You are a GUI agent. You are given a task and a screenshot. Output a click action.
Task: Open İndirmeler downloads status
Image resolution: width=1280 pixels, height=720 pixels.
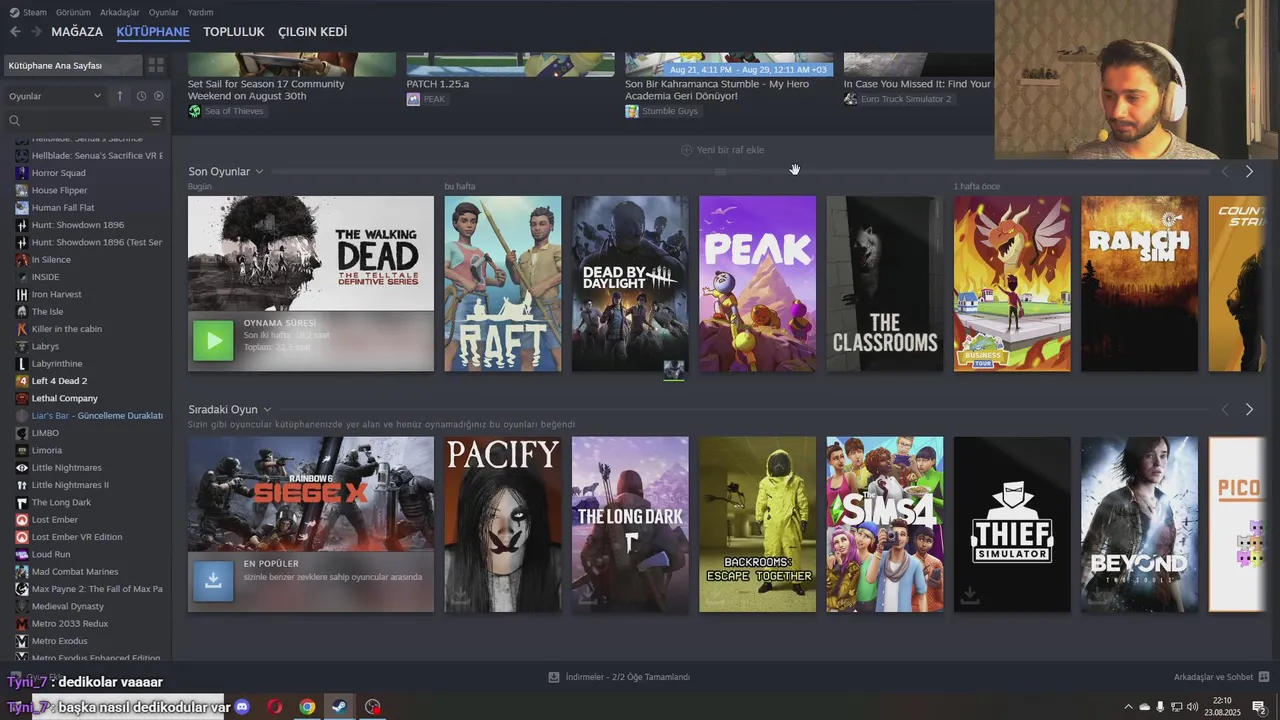619,677
